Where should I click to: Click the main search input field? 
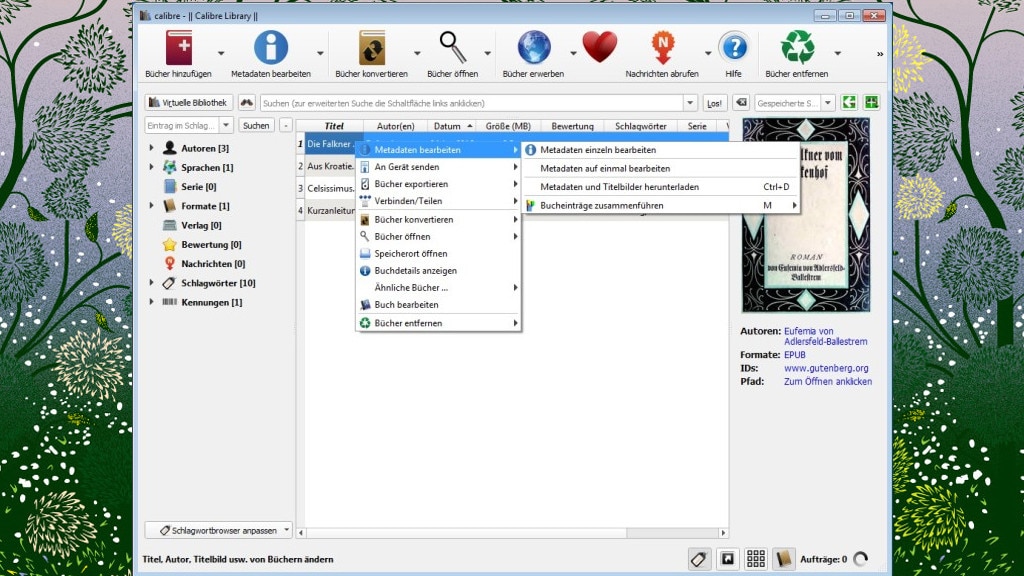472,103
